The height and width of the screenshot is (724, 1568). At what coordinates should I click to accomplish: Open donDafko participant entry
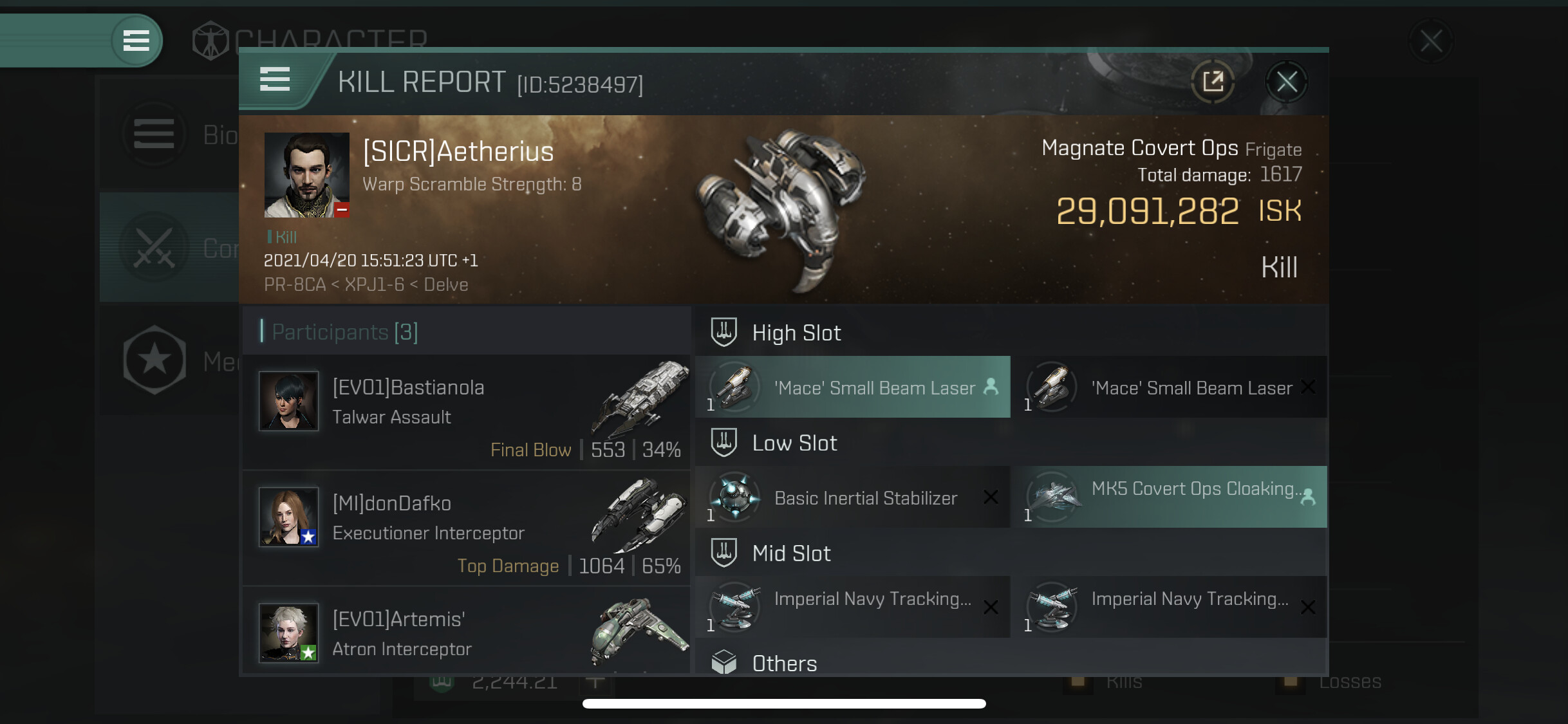tap(467, 528)
